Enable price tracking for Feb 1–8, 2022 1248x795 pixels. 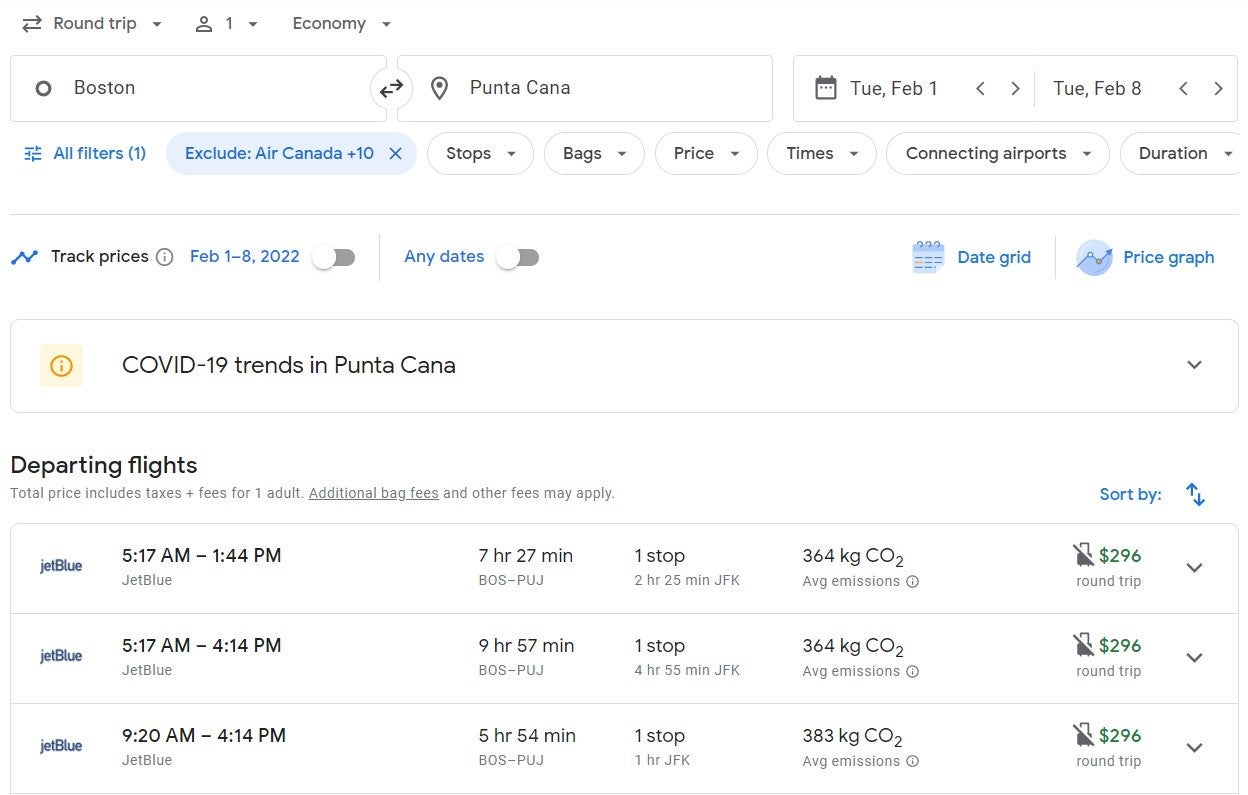click(x=334, y=257)
